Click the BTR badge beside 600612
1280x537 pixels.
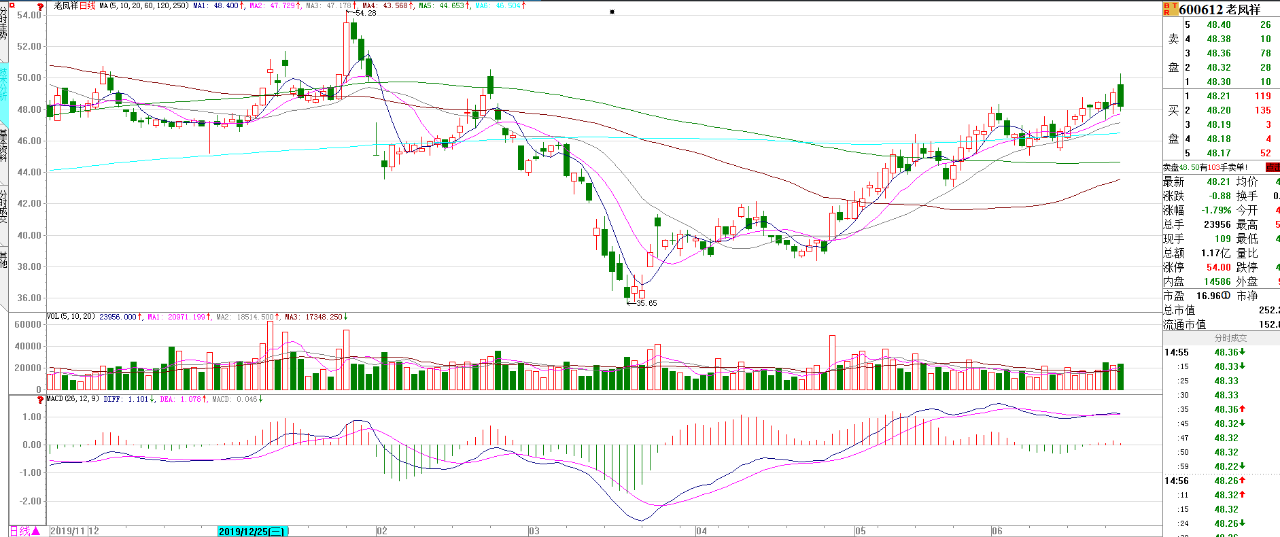click(1170, 9)
